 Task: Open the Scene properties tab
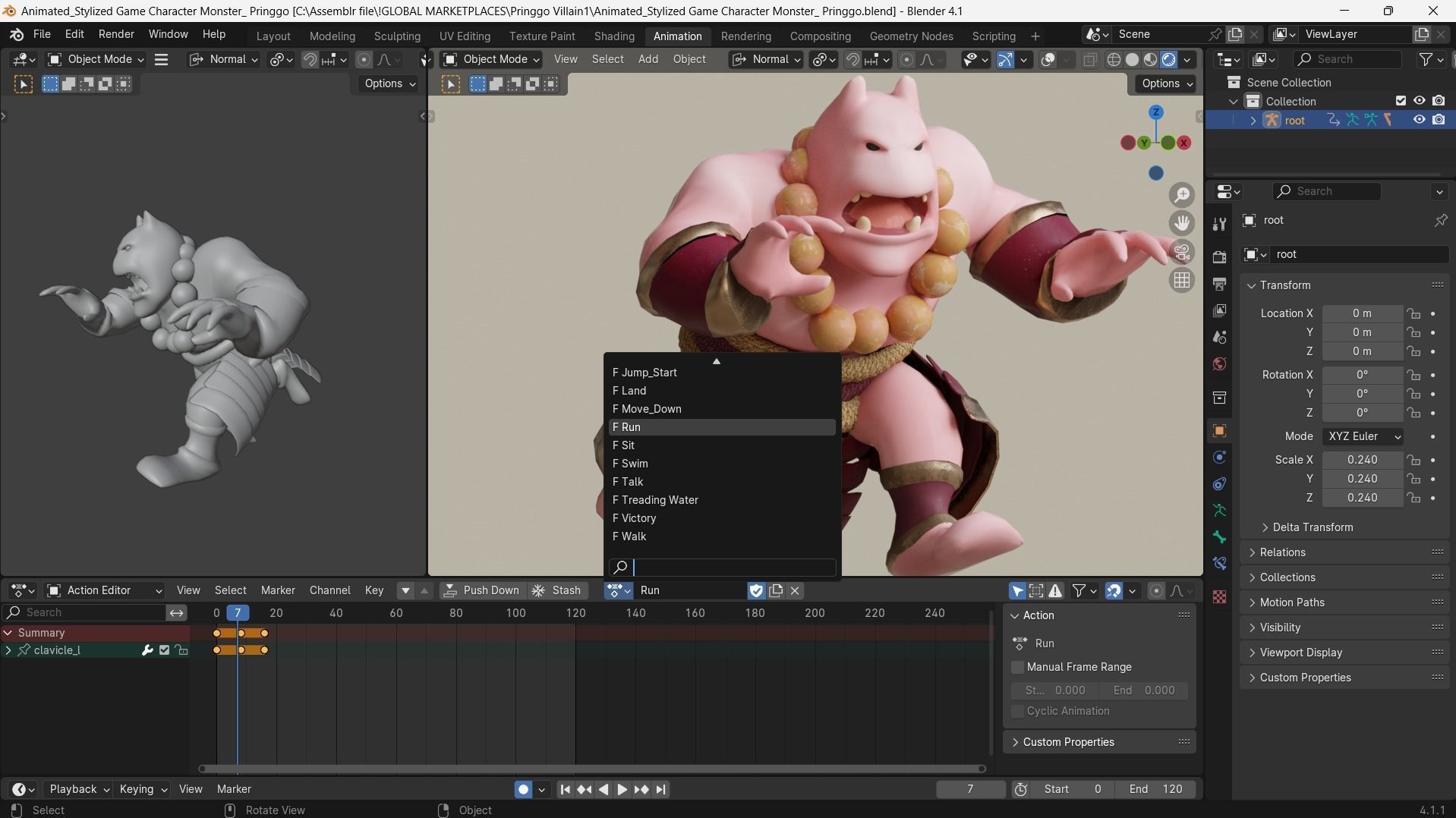click(x=1219, y=337)
